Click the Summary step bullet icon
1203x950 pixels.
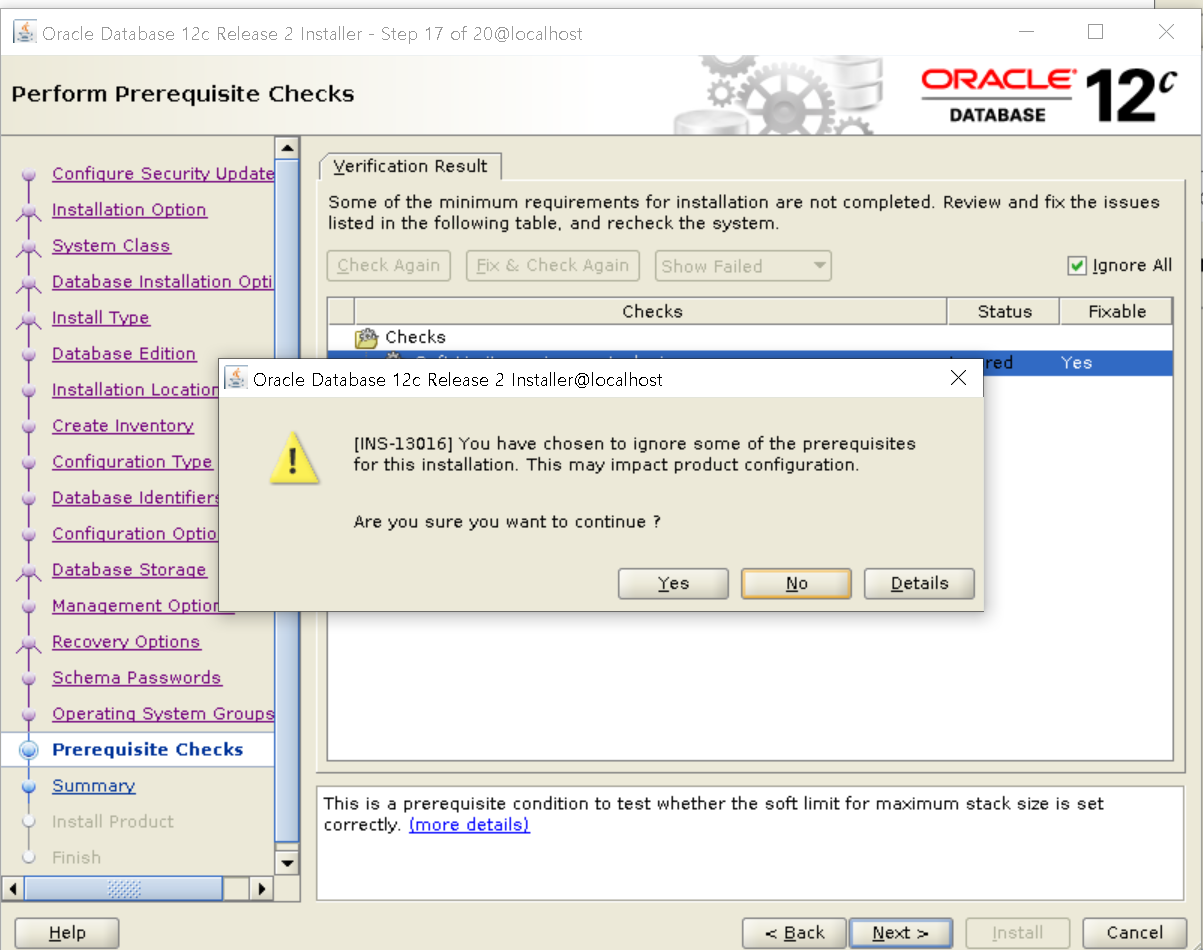click(x=29, y=786)
